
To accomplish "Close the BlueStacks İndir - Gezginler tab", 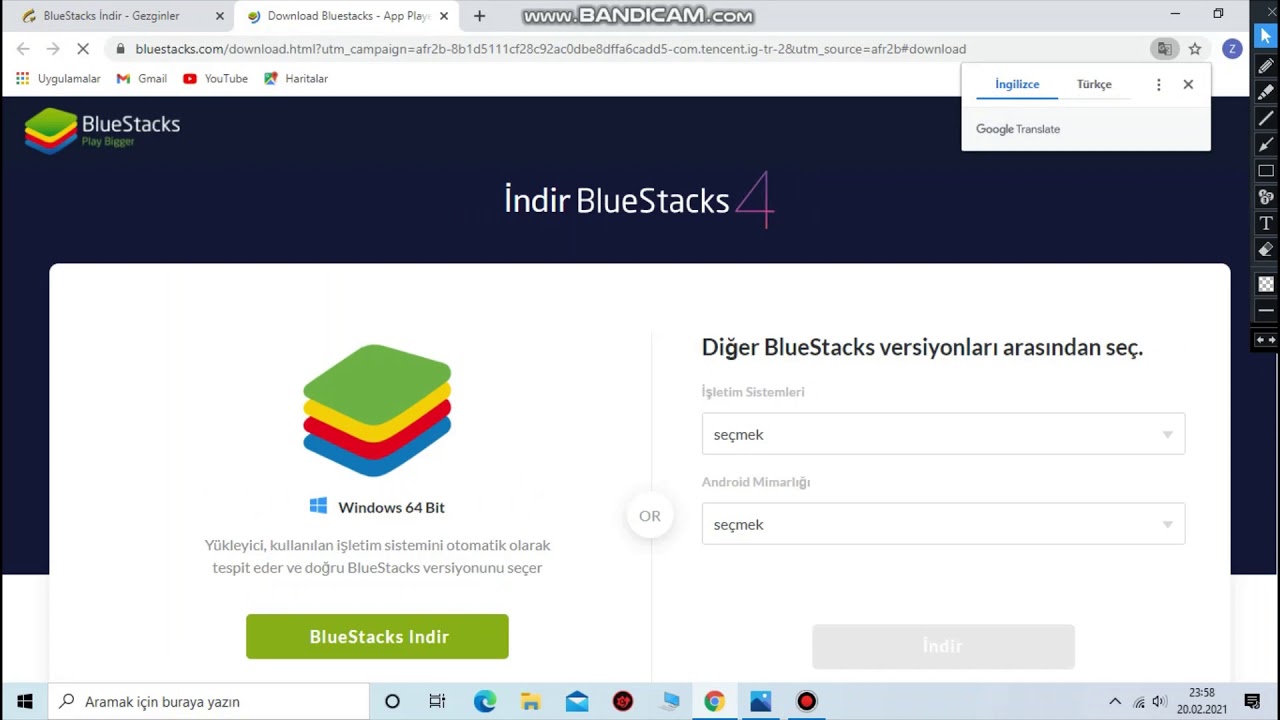I will 220,16.
